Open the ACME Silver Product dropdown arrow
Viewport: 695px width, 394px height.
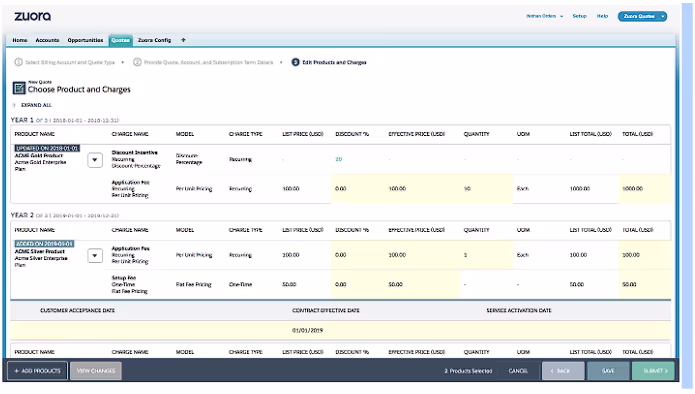[95, 256]
